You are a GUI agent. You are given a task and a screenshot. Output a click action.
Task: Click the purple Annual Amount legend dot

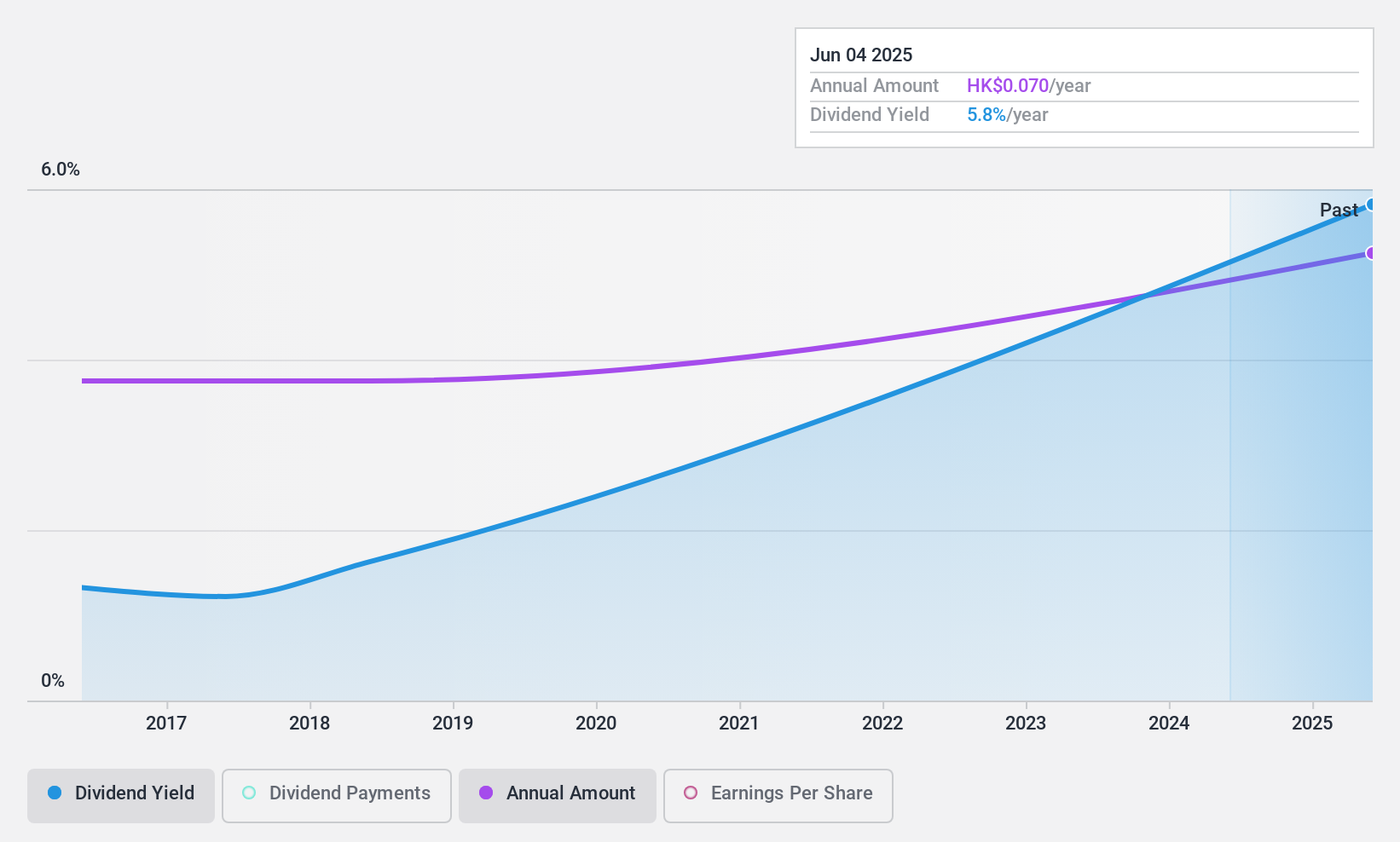(x=487, y=793)
